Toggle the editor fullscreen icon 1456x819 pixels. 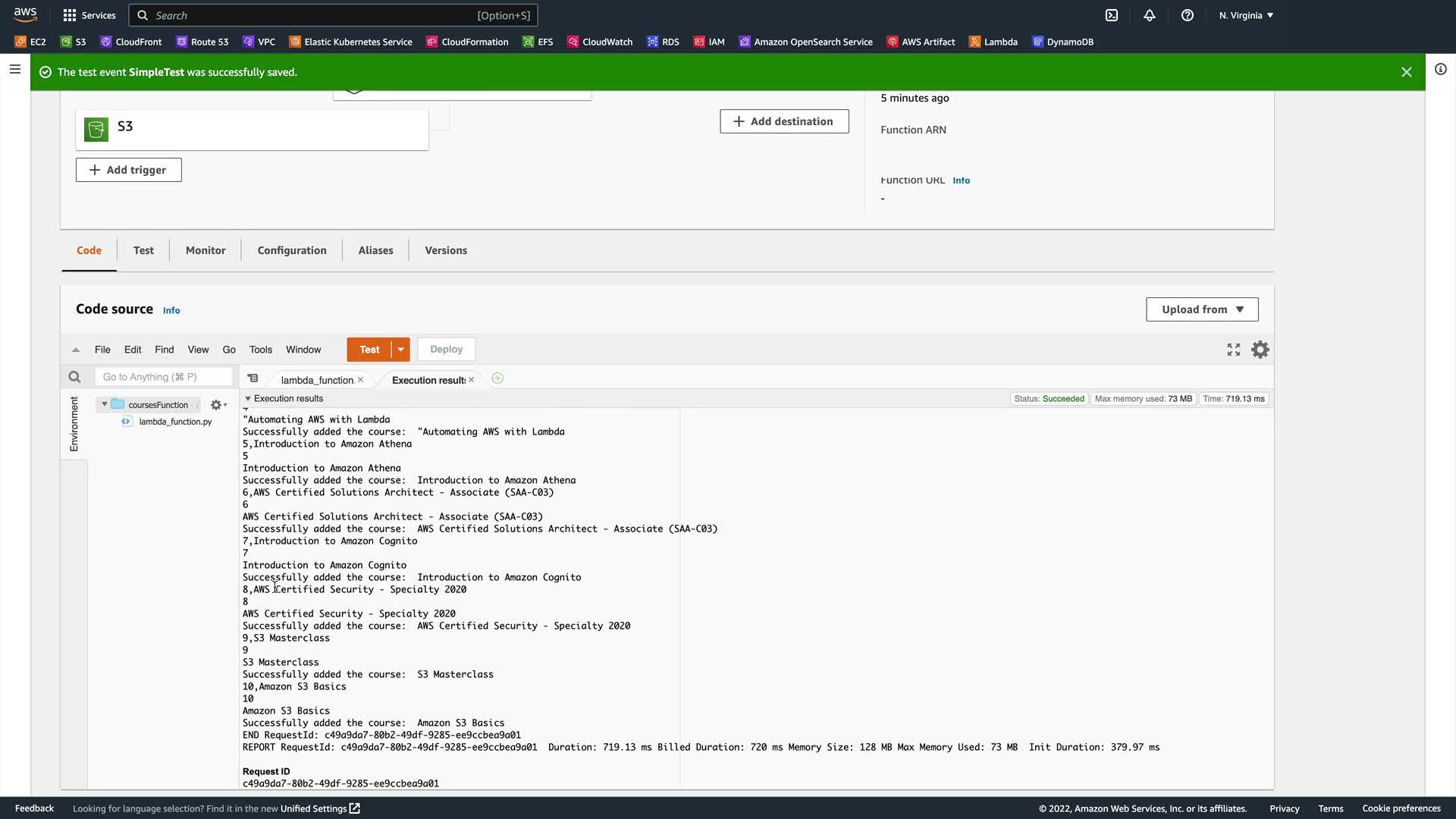click(x=1234, y=350)
